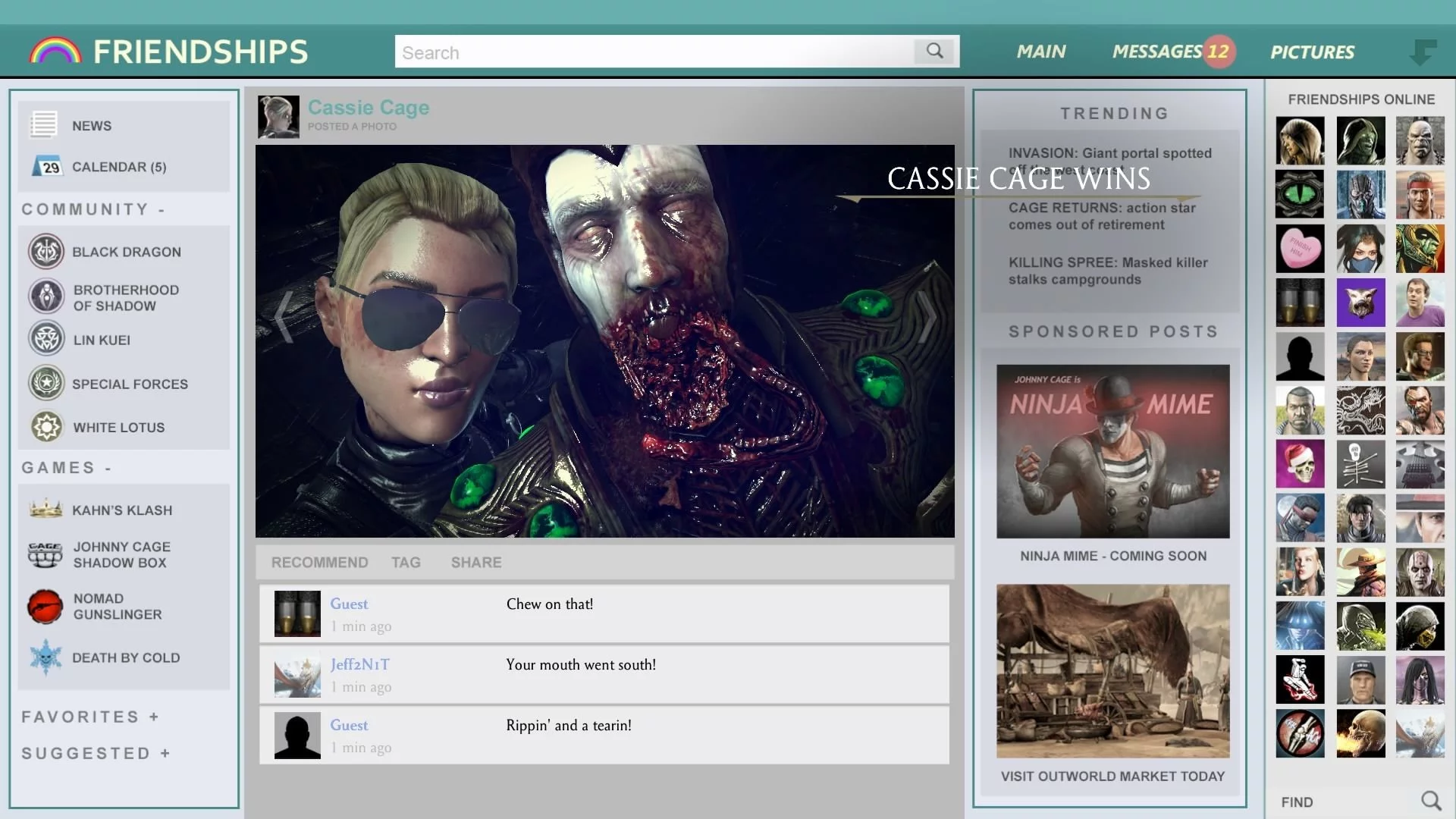Show next photo with right arrow

[927, 317]
